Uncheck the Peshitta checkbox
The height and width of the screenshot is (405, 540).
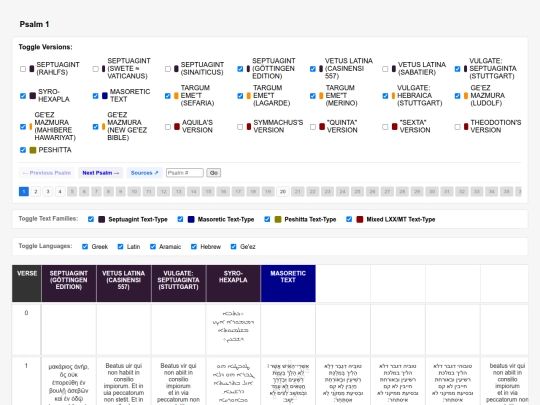click(23, 150)
